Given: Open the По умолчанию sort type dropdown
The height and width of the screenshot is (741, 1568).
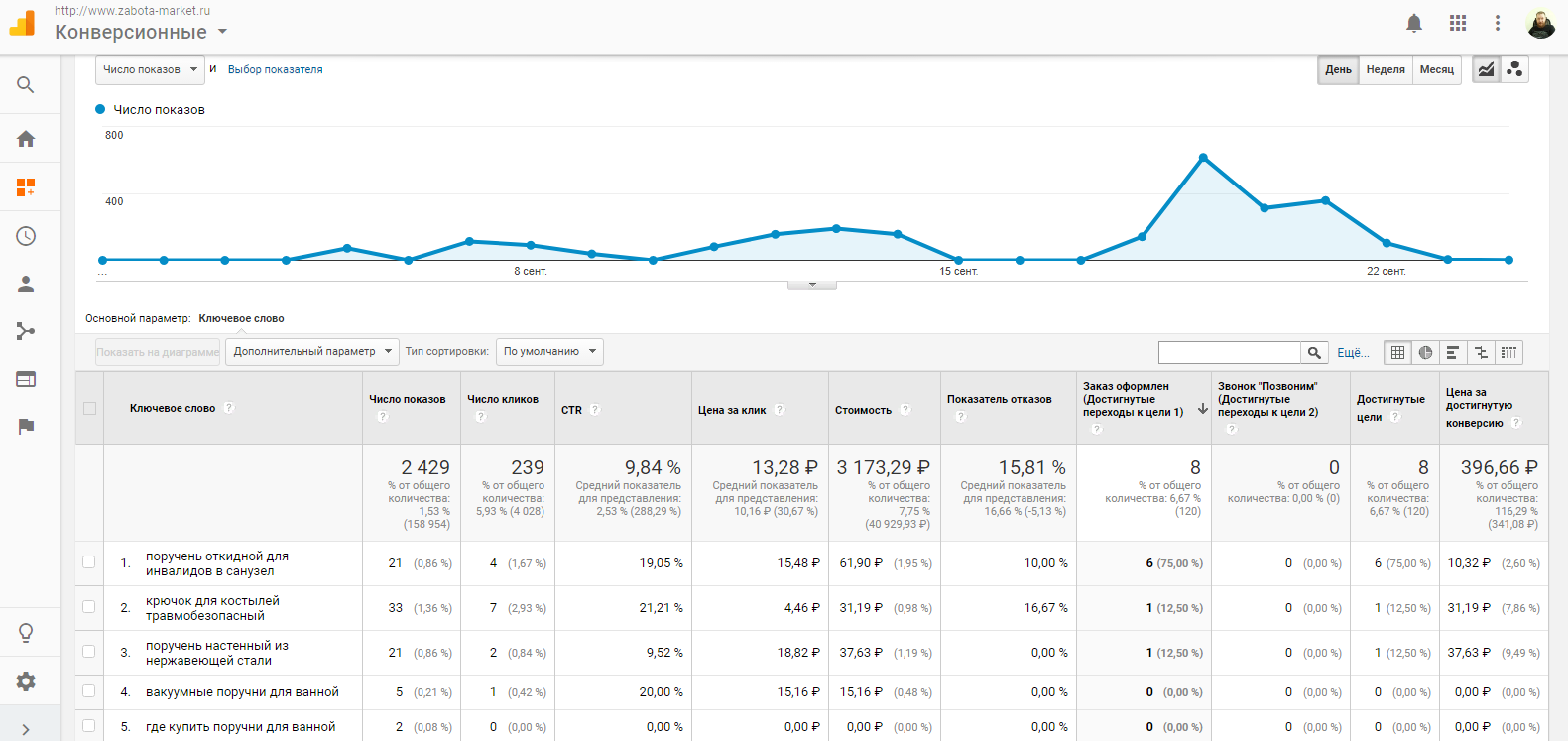Looking at the screenshot, I should [x=549, y=351].
